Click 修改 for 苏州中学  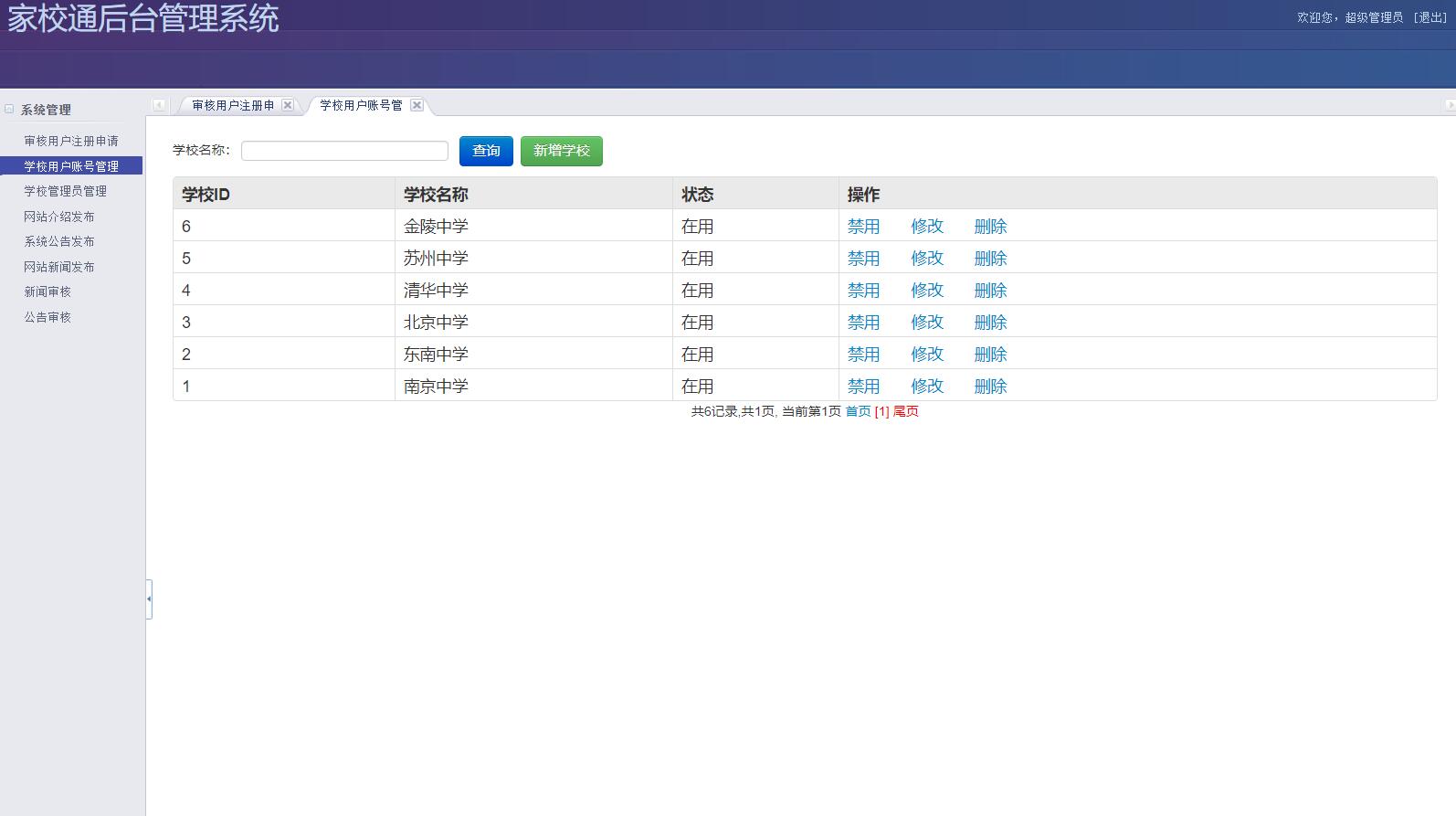(926, 259)
